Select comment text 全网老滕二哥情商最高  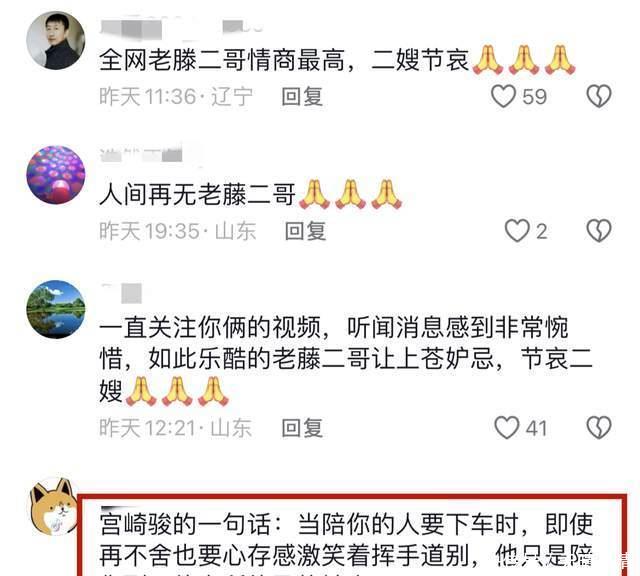pyautogui.click(x=222, y=60)
